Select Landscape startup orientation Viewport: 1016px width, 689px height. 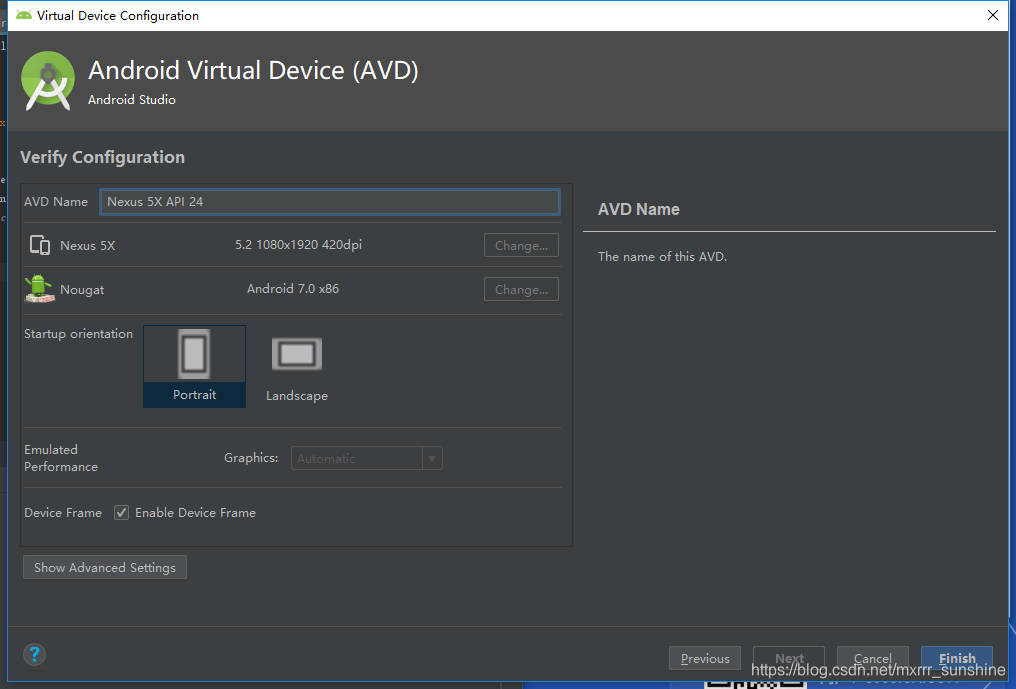tap(297, 369)
